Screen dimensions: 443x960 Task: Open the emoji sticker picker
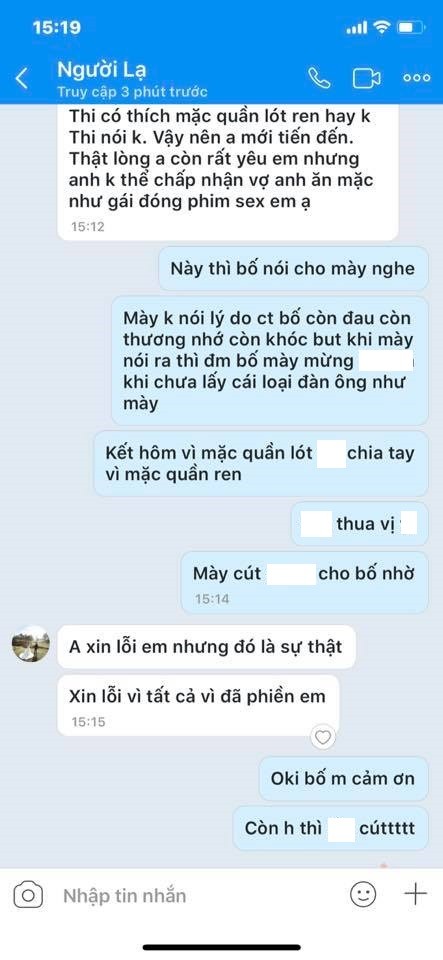pyautogui.click(x=363, y=895)
